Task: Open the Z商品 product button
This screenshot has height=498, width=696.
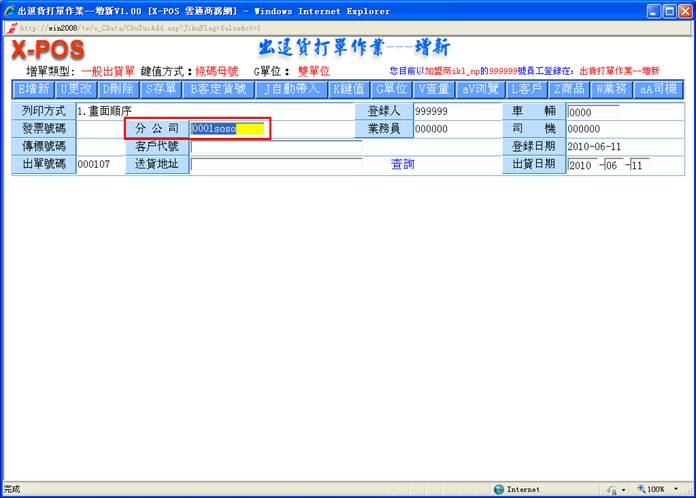Action: tap(569, 89)
